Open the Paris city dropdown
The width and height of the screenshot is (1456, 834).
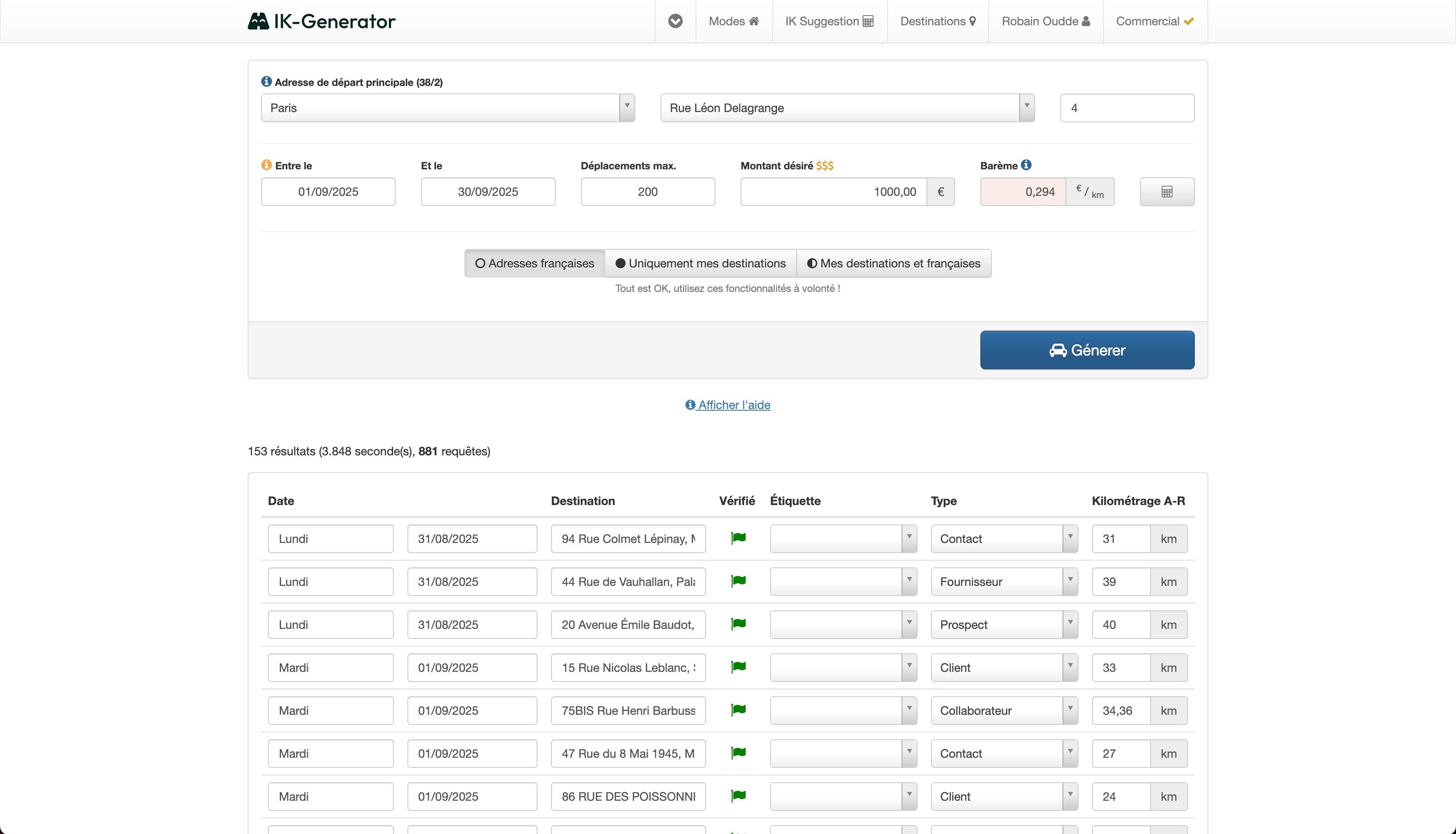click(x=447, y=108)
